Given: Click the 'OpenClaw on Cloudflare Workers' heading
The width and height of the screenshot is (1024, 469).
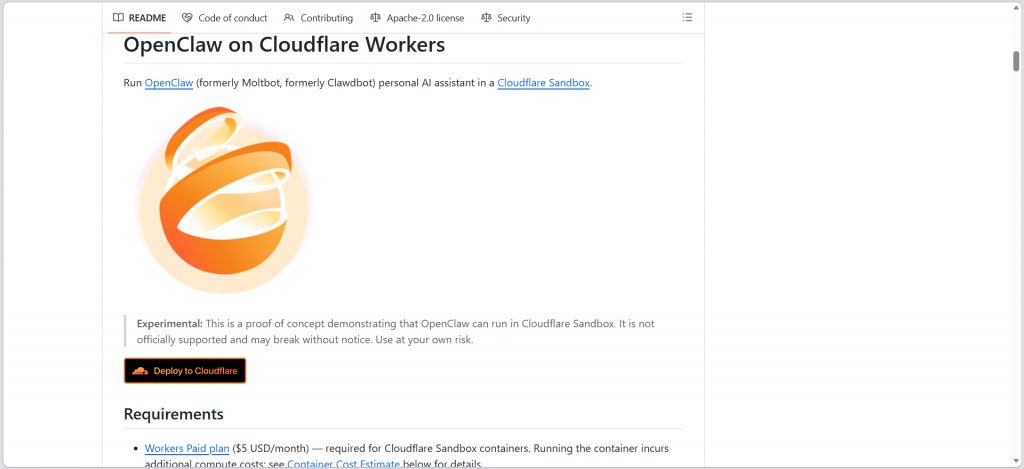Looking at the screenshot, I should (x=284, y=45).
